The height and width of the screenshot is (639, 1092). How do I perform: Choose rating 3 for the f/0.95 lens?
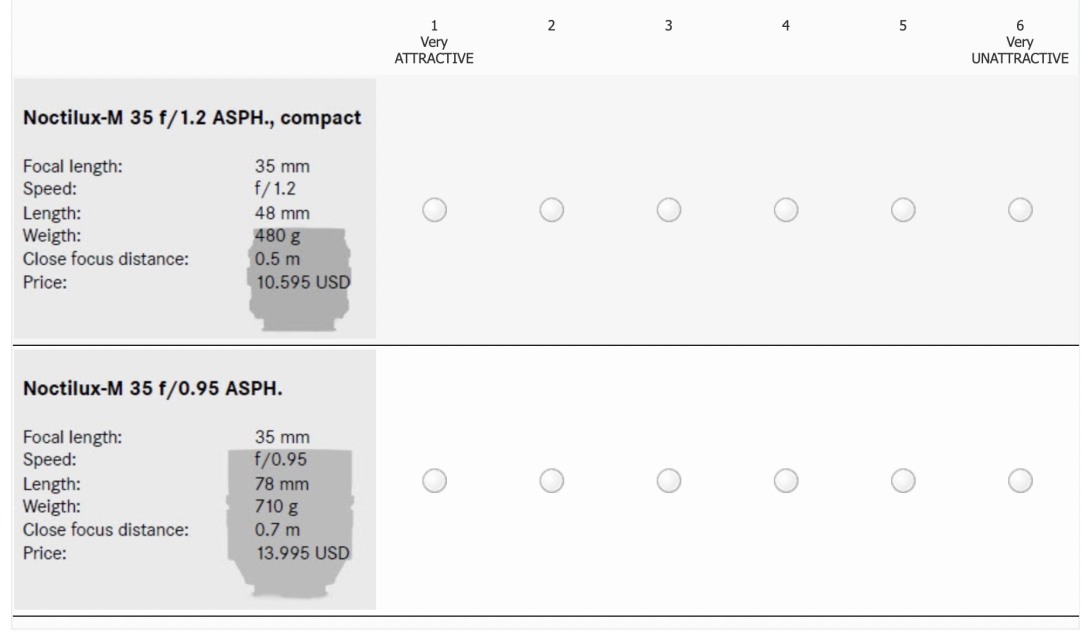coord(668,481)
